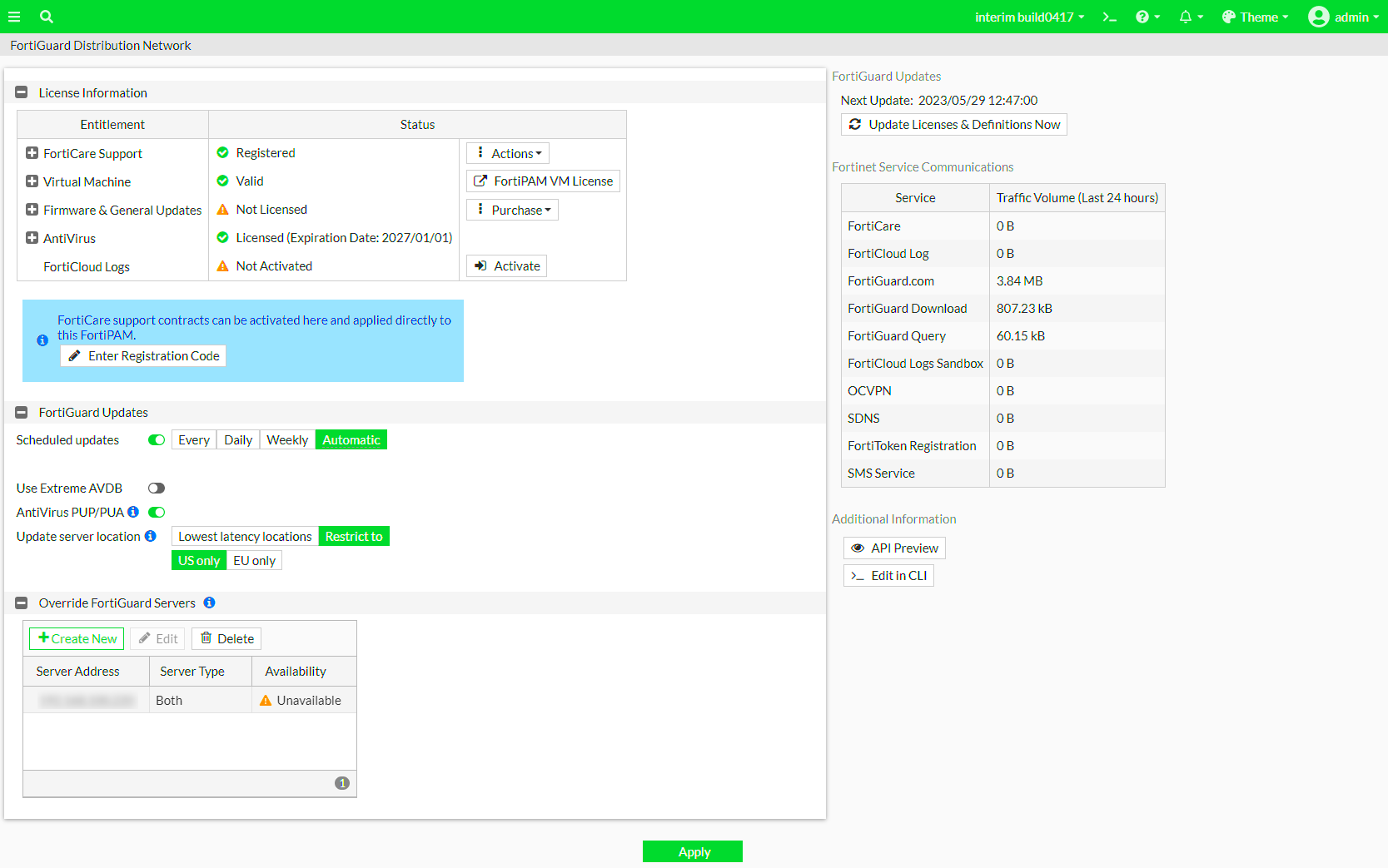
Task: Select US only server restriction
Action: [199, 560]
